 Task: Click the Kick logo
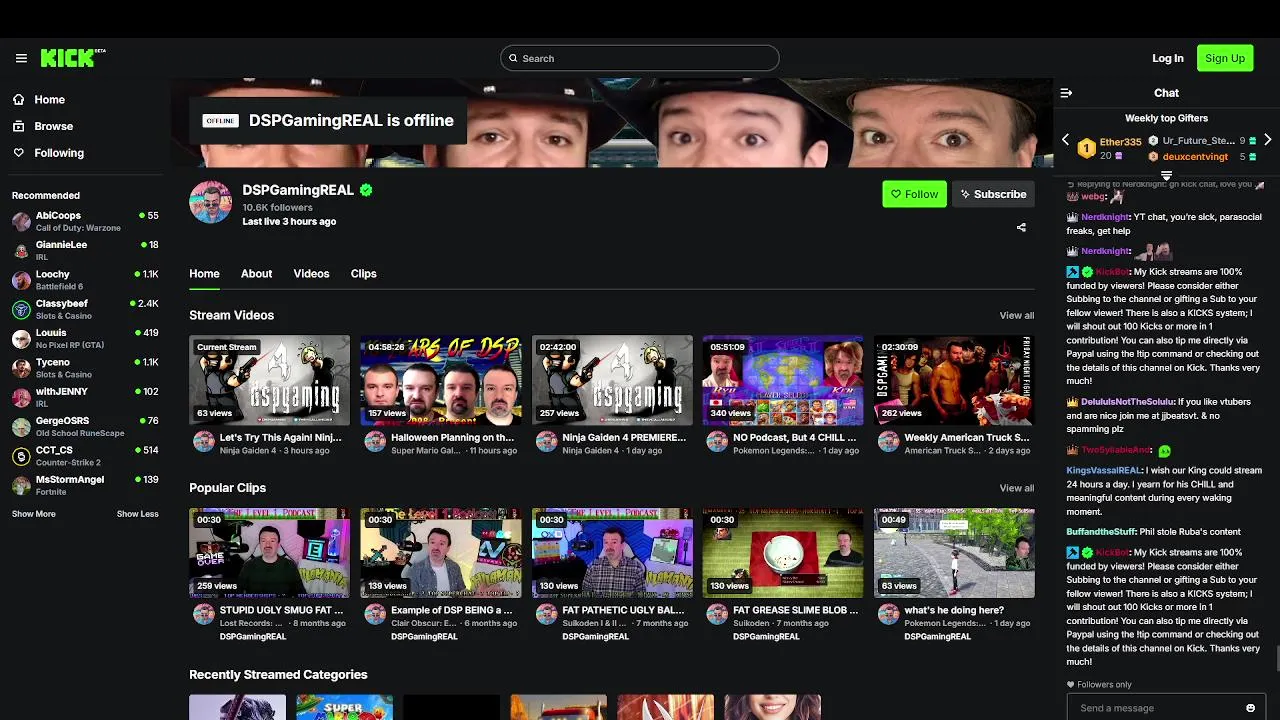tap(73, 58)
